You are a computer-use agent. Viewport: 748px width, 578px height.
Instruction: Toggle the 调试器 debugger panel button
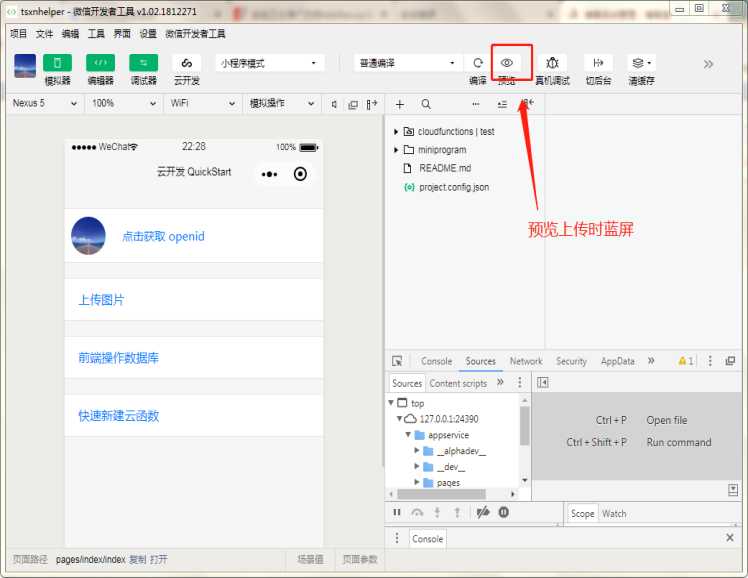pos(143,63)
